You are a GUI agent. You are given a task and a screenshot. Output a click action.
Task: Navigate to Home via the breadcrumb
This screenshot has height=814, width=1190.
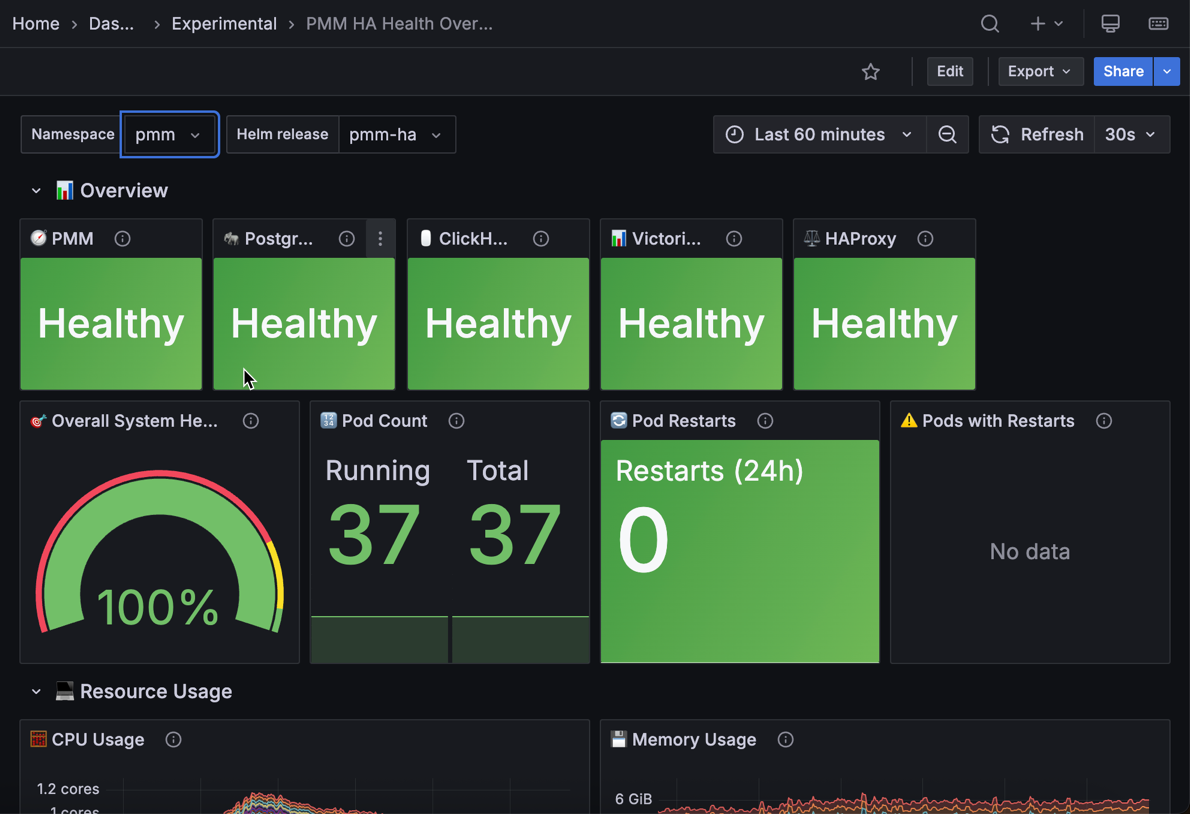35,23
